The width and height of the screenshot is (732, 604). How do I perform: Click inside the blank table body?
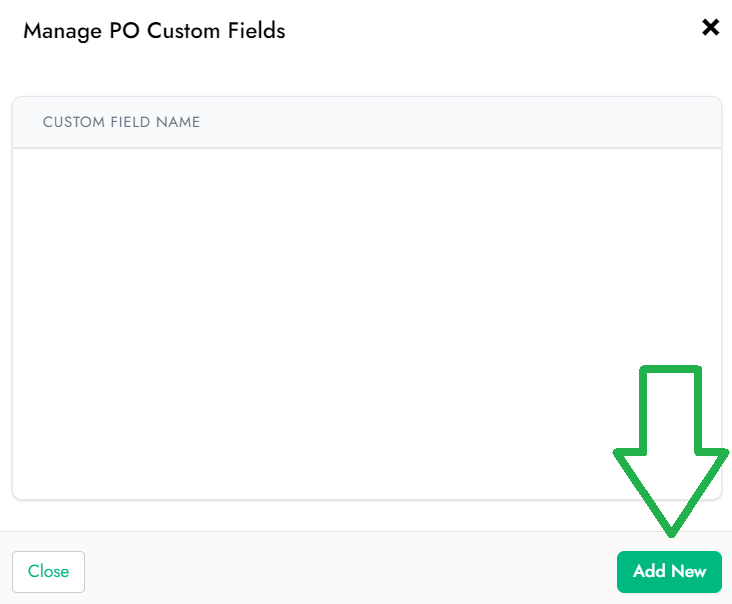click(367, 323)
